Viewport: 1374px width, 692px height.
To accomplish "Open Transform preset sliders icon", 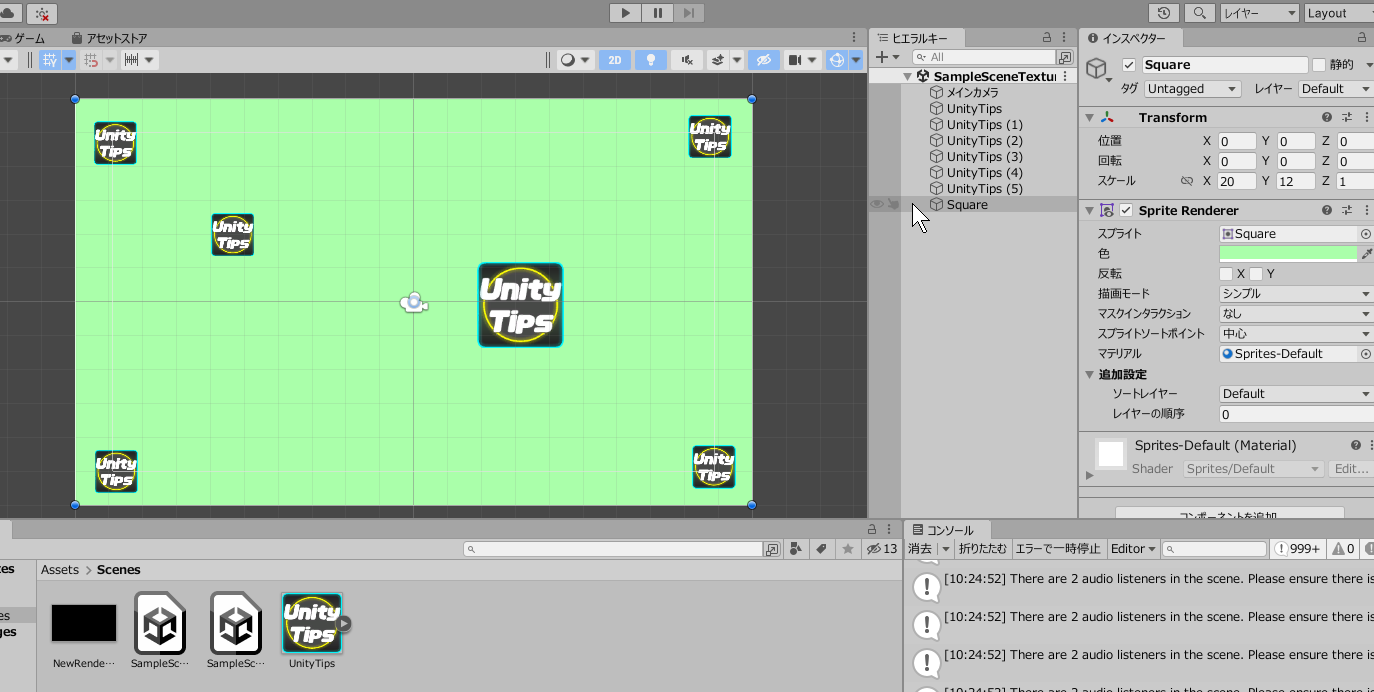I will (x=1347, y=118).
